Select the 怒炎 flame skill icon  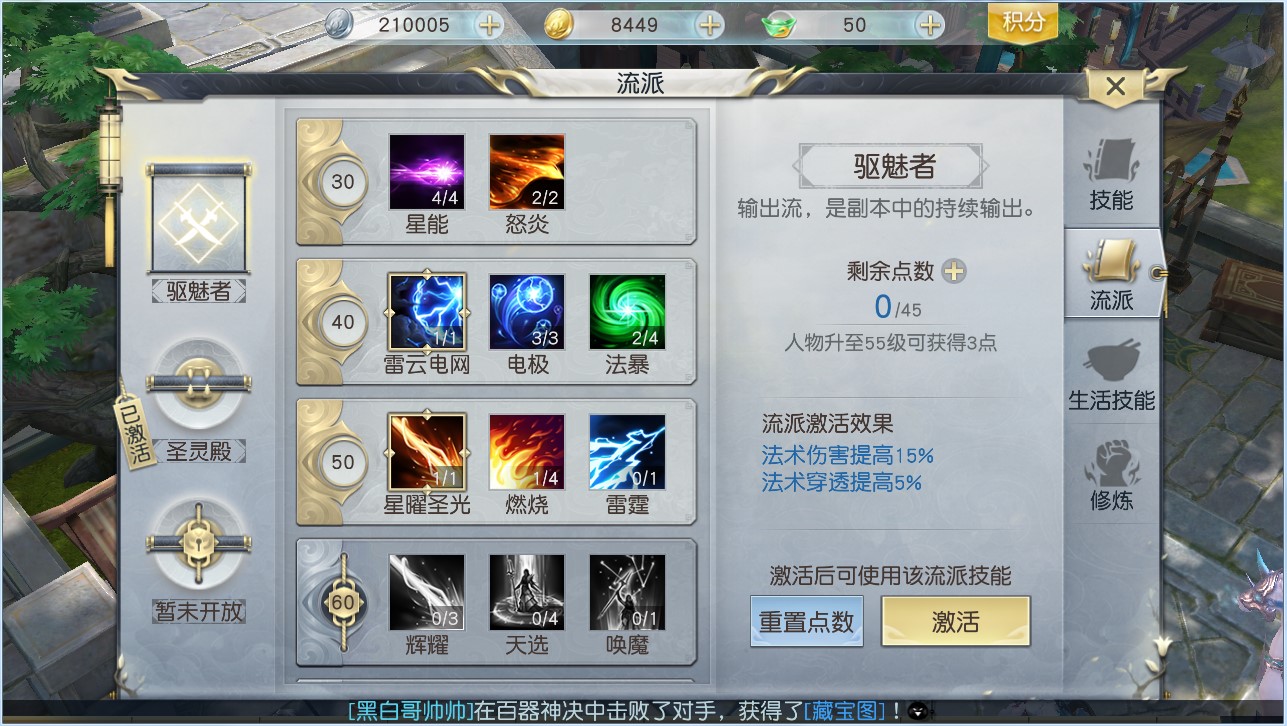click(527, 172)
